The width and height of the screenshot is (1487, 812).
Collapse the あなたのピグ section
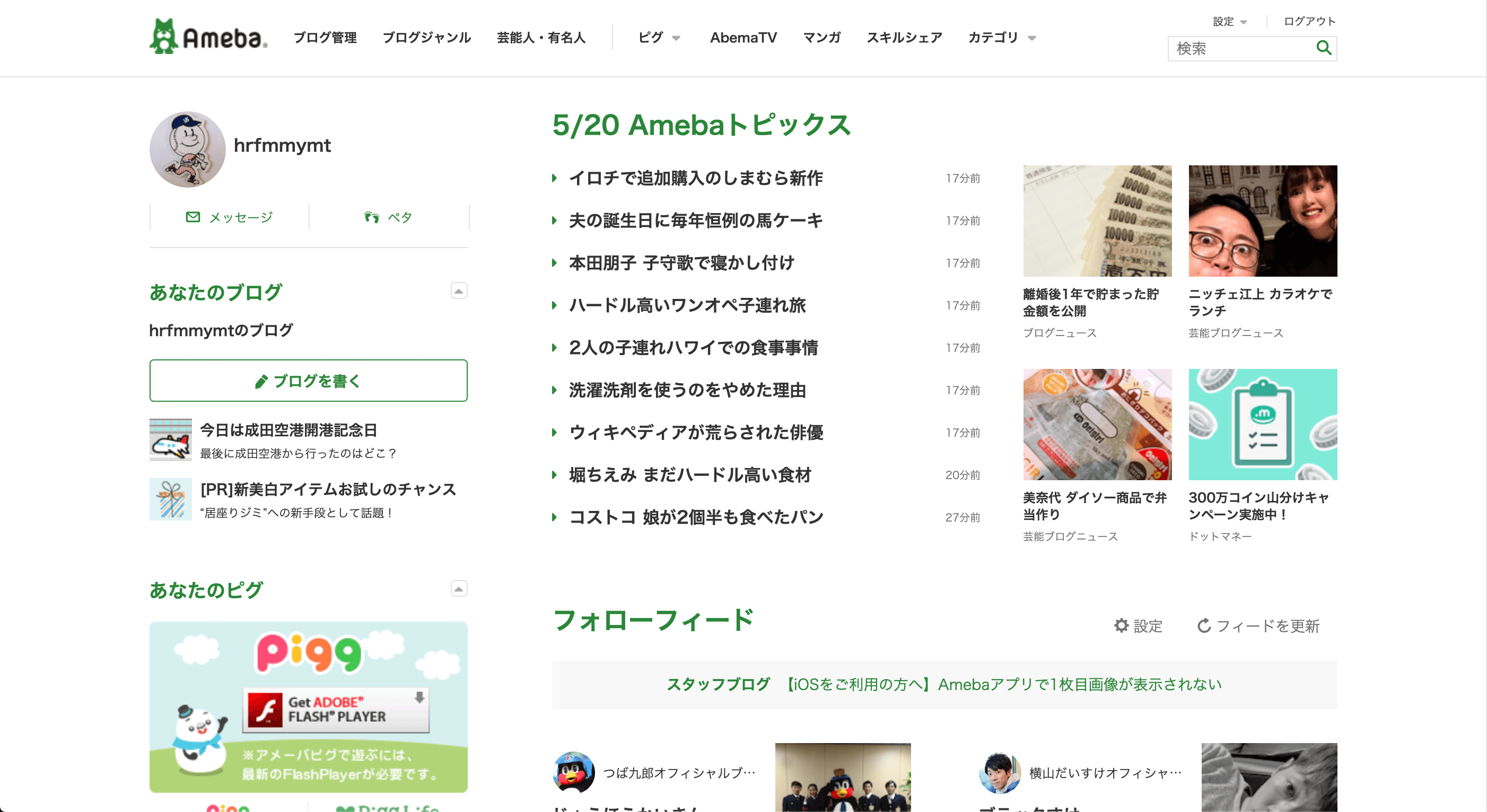pos(459,589)
